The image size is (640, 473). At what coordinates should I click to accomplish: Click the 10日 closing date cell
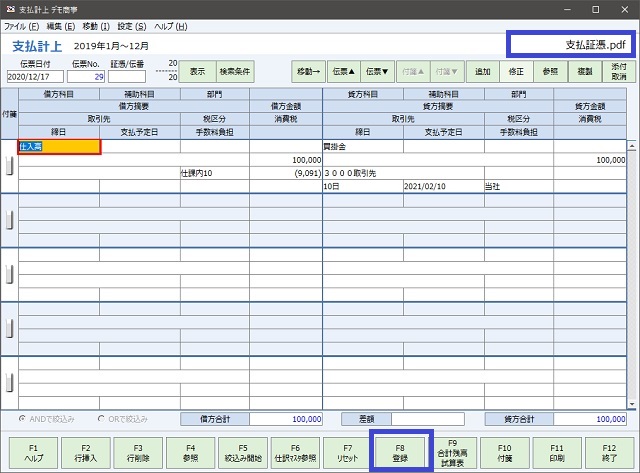pos(363,187)
